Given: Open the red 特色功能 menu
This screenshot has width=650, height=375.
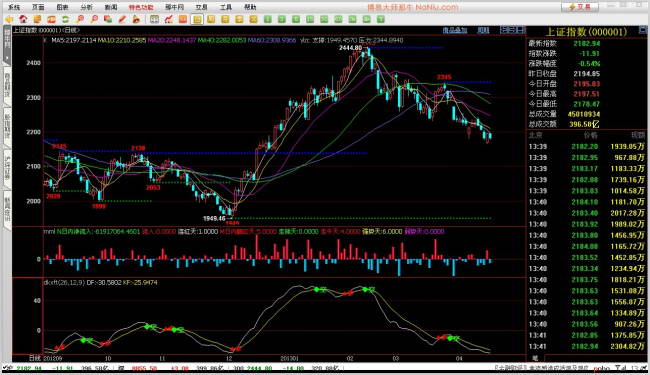Looking at the screenshot, I should click(141, 7).
